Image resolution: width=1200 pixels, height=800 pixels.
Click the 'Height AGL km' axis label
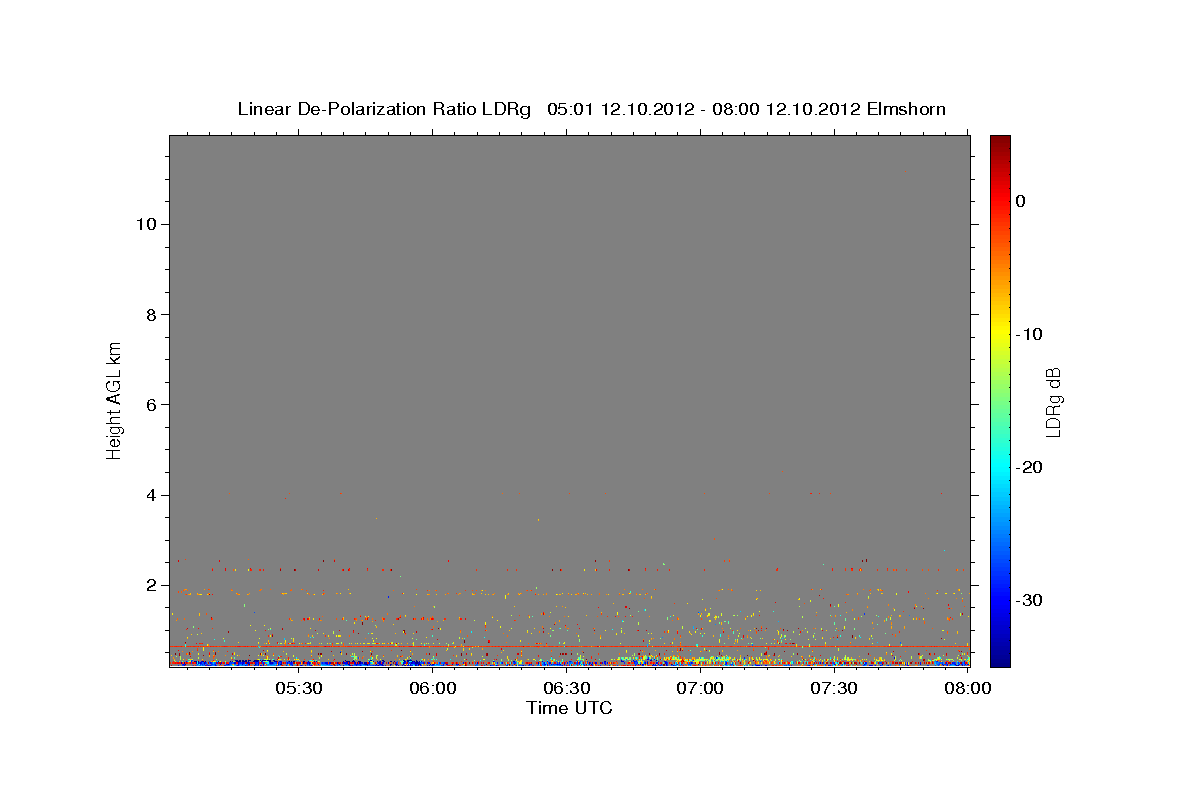tap(115, 400)
